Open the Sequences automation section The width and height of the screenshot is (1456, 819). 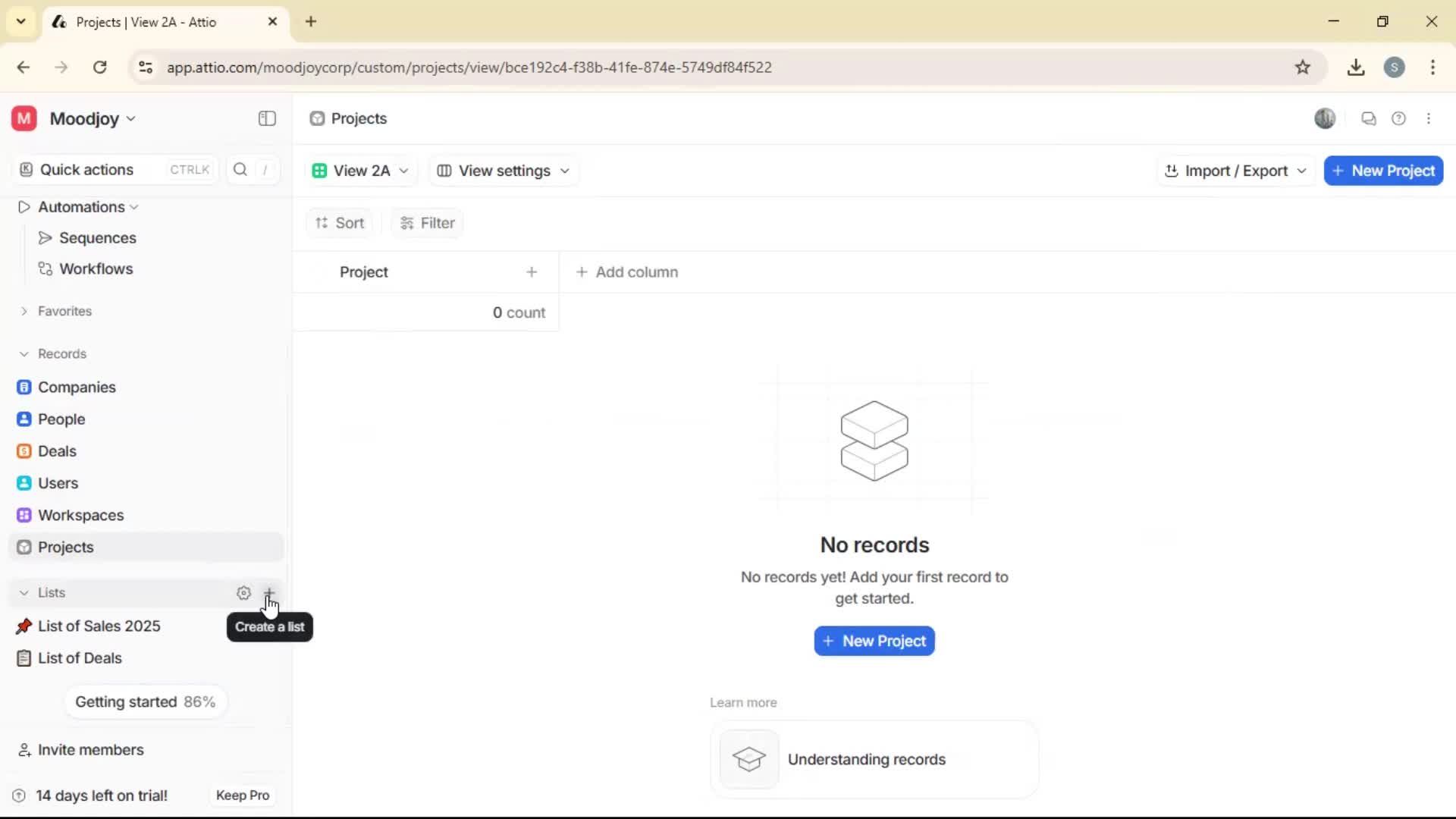pyautogui.click(x=98, y=237)
